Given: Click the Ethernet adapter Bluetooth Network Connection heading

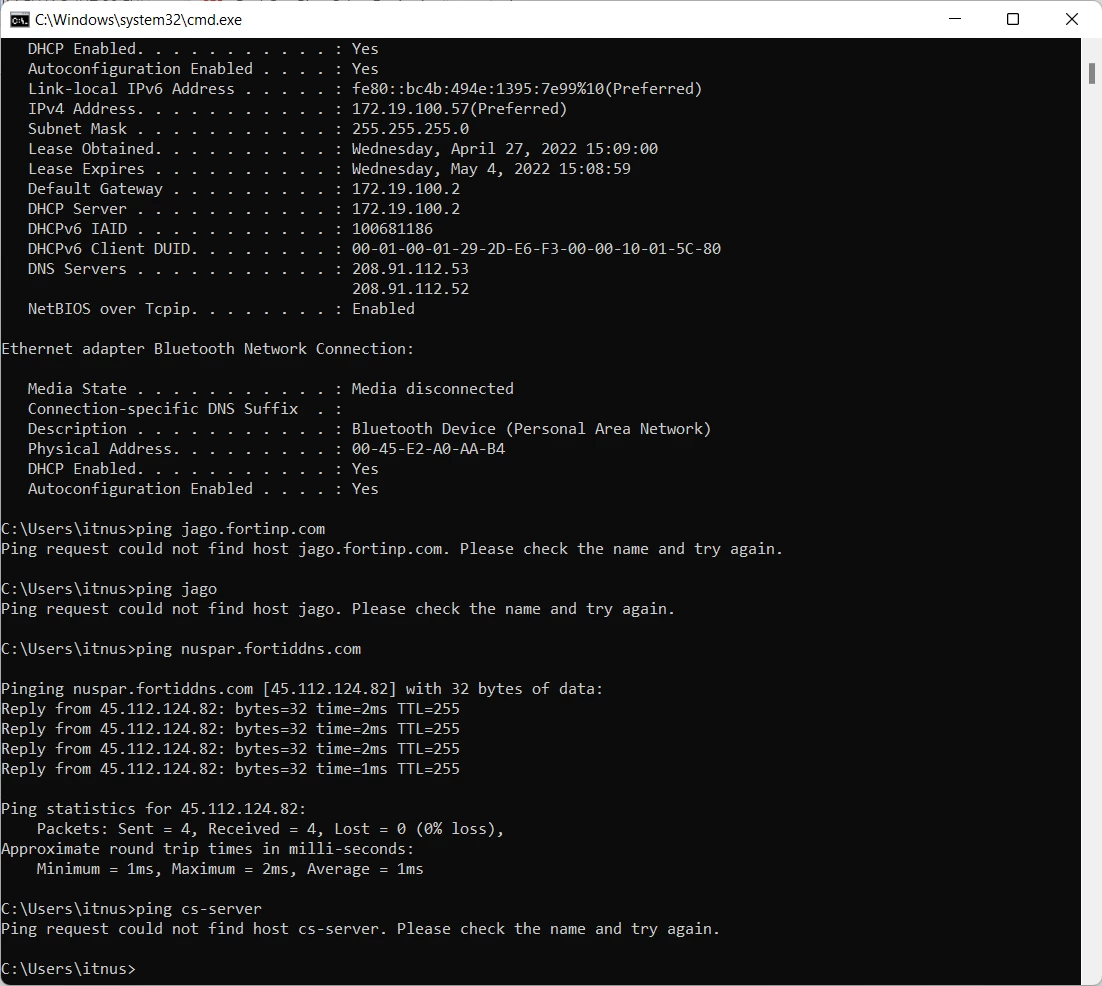Looking at the screenshot, I should point(208,349).
